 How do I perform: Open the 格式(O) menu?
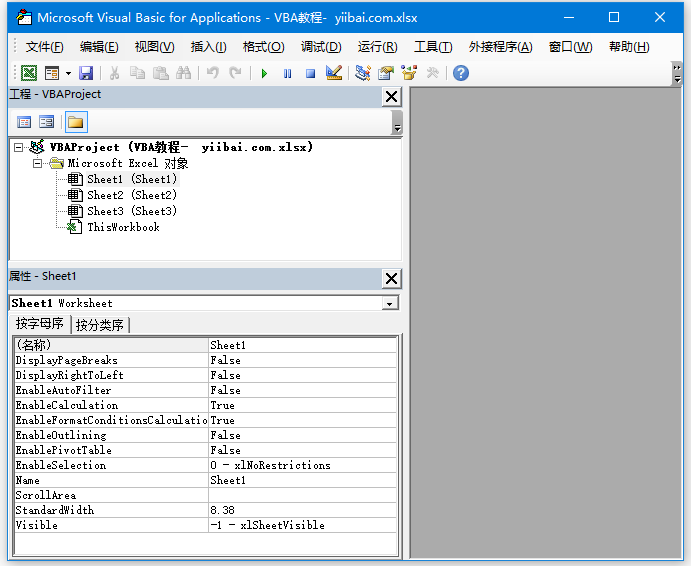pyautogui.click(x=264, y=47)
